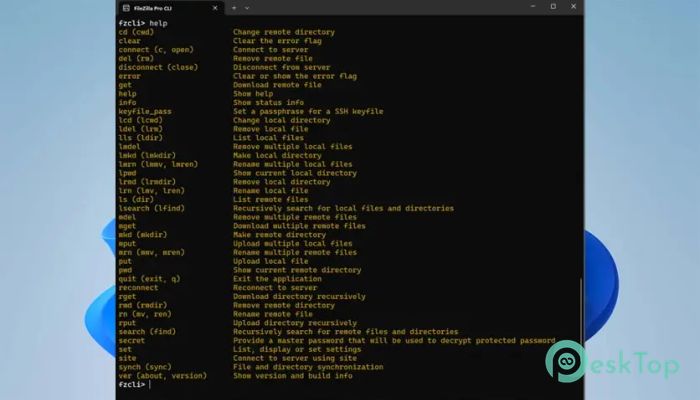This screenshot has height=400, width=700.
Task: Click the 'site' command text
Action: click(127, 358)
